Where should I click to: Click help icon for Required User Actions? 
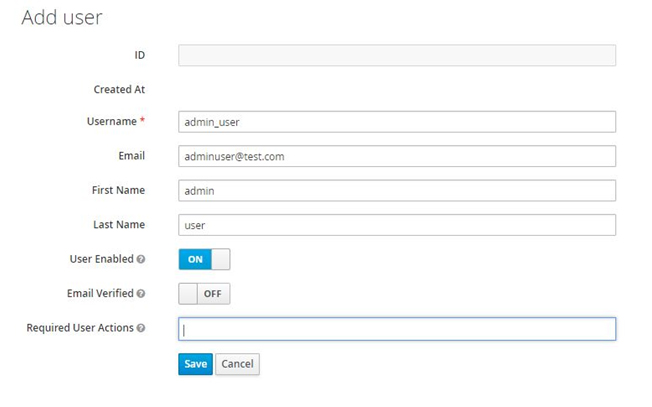pos(141,328)
